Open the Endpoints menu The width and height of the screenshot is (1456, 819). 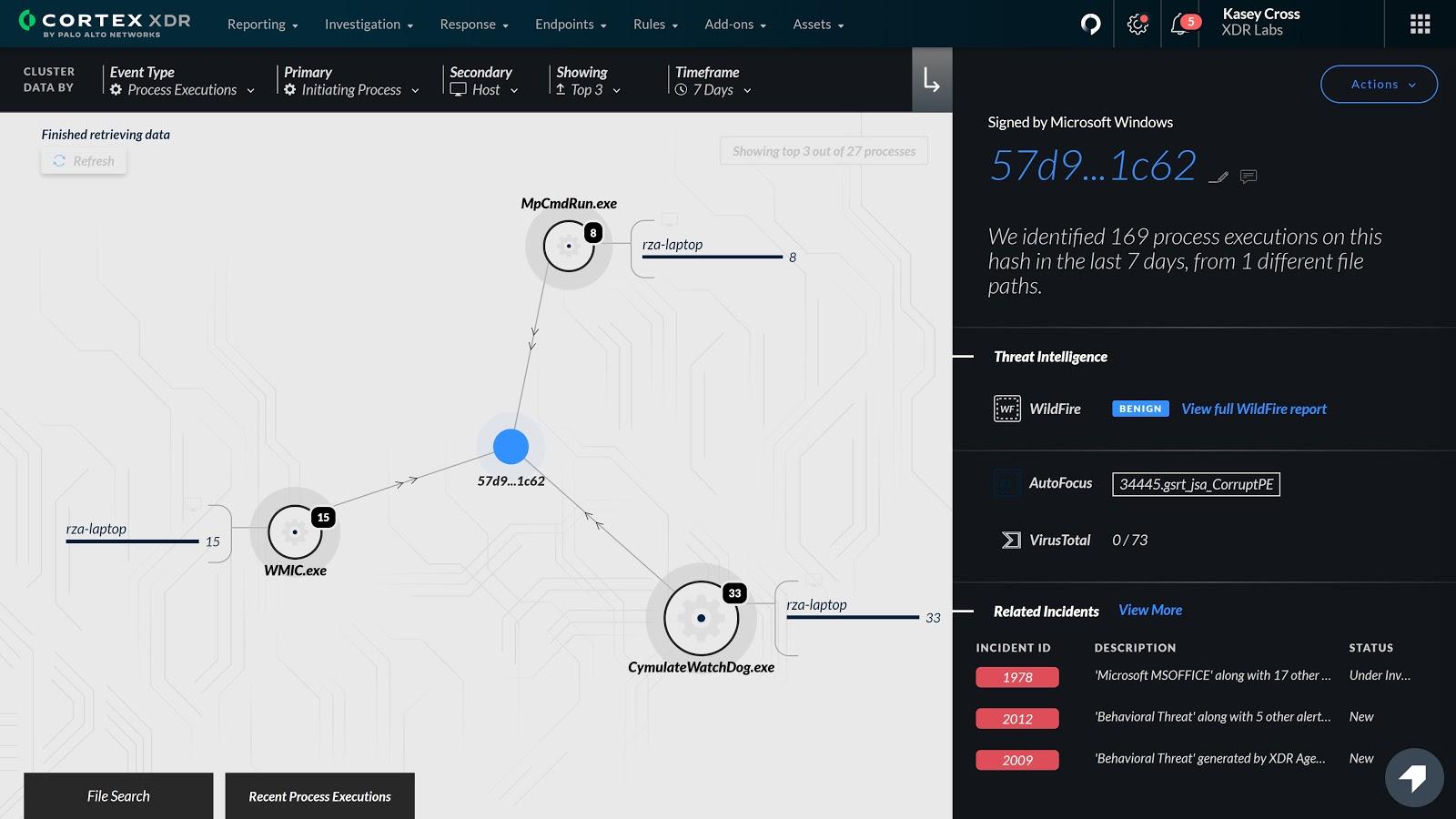571,25
